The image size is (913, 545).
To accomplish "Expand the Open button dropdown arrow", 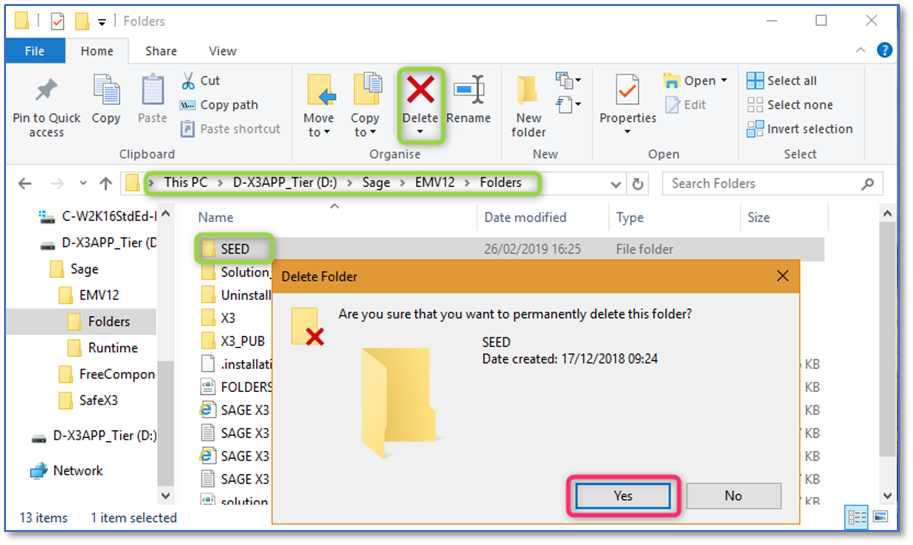I will [724, 80].
